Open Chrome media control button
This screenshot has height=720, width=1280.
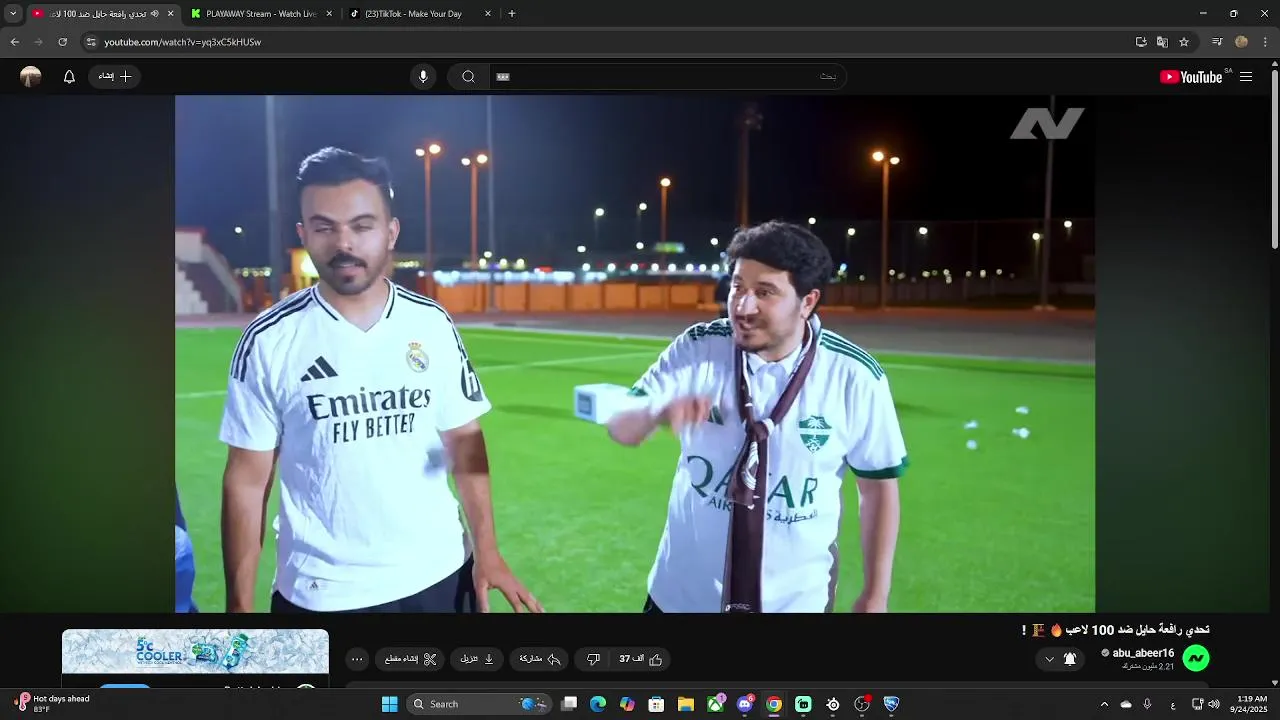1217,42
